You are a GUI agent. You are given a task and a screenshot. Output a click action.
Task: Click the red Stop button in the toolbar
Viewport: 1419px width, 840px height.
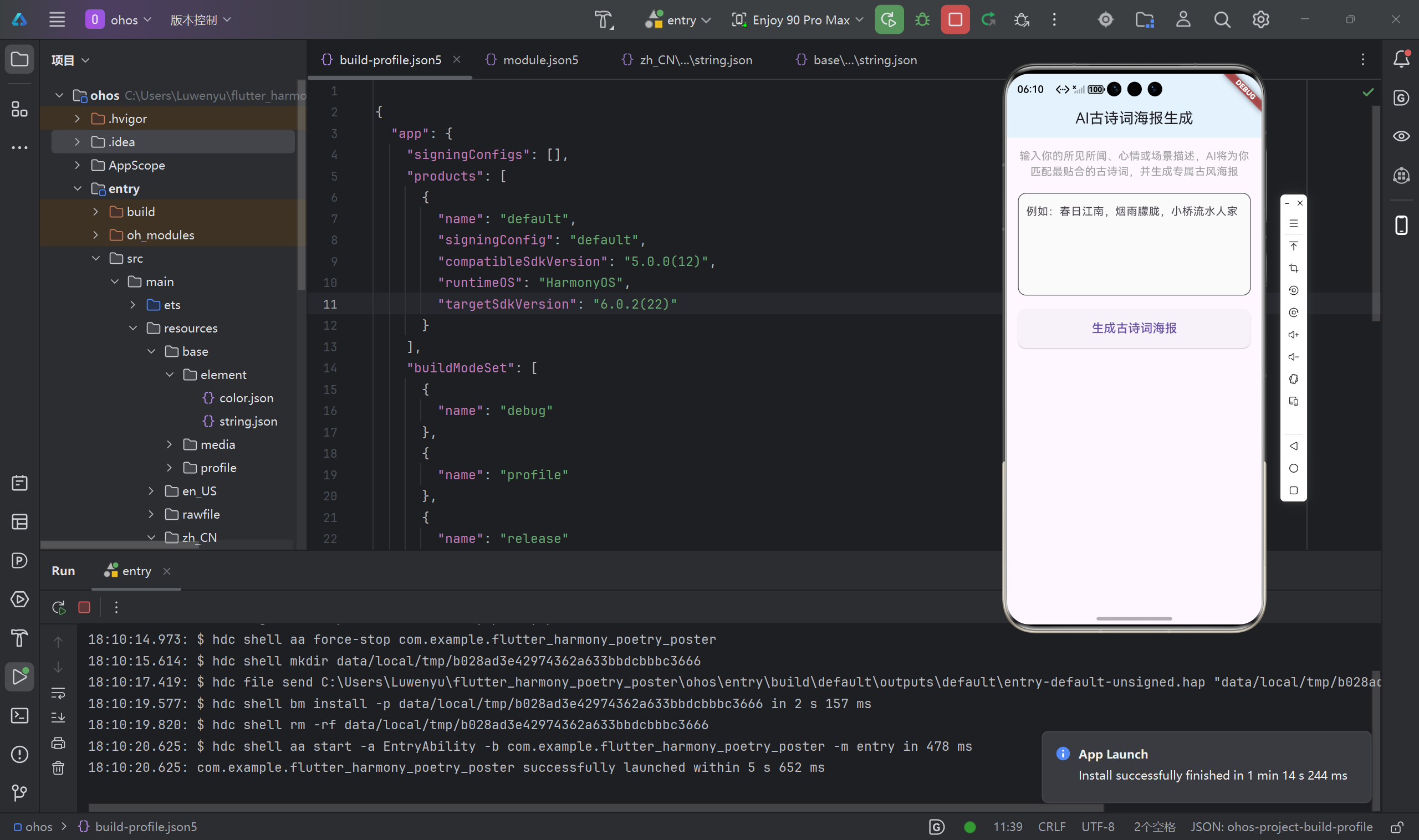click(x=954, y=20)
